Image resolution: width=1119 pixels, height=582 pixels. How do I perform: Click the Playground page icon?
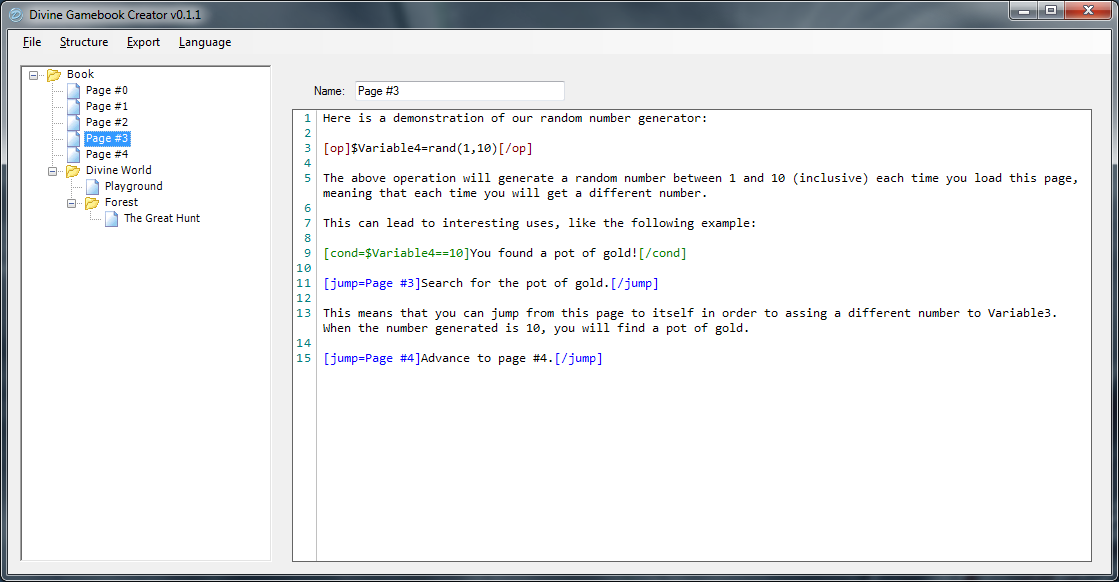[92, 186]
